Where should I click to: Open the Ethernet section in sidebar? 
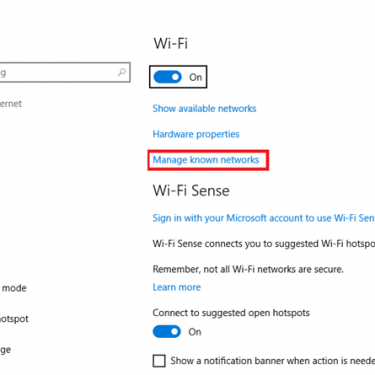point(11,104)
